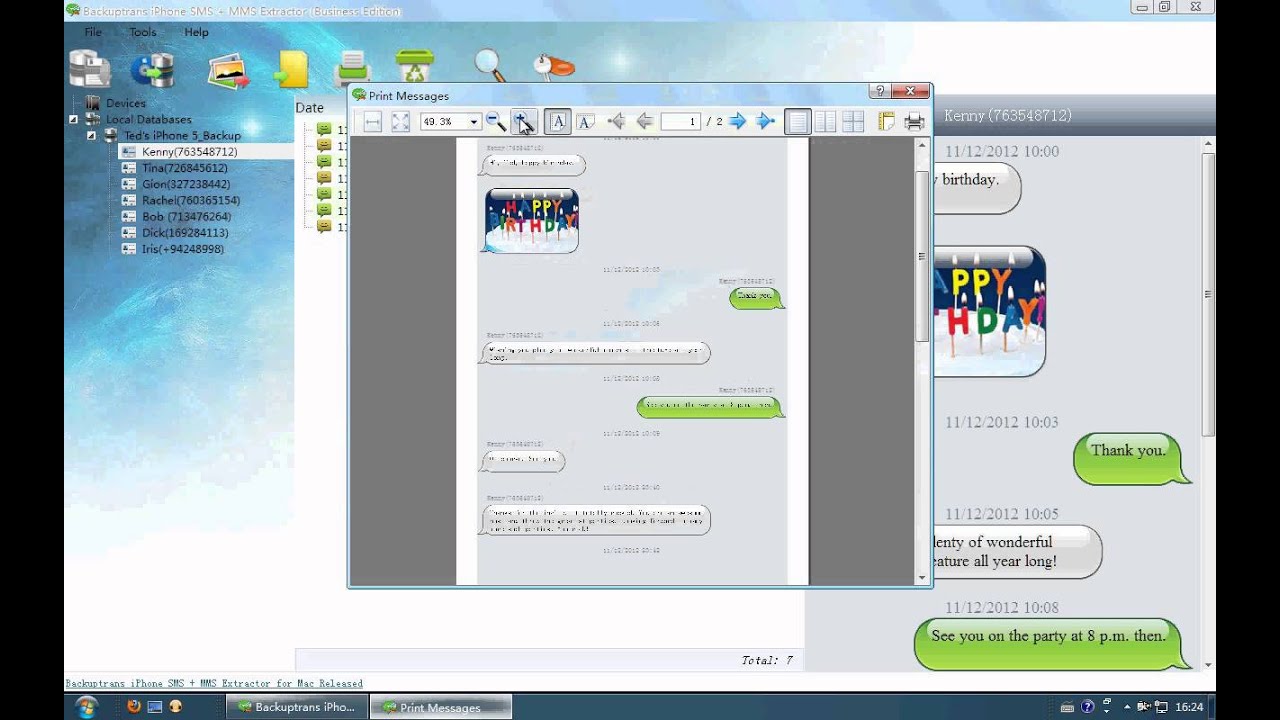Click the Date column header

pos(310,107)
